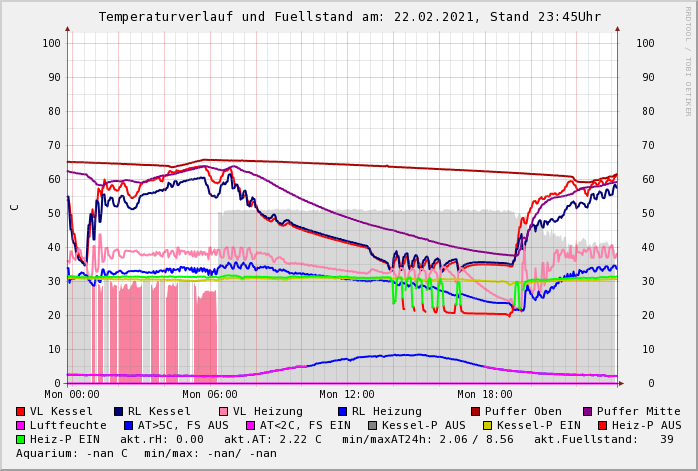Click the AT>5C, FS AUS legend swatch
Screen dimensions: 698x471
[x=128, y=426]
